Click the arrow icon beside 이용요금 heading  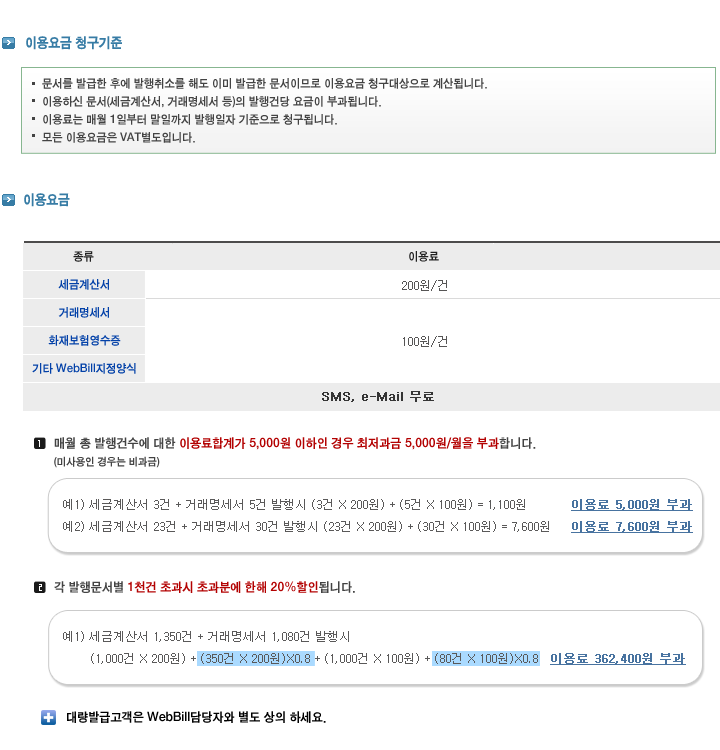tap(9, 199)
